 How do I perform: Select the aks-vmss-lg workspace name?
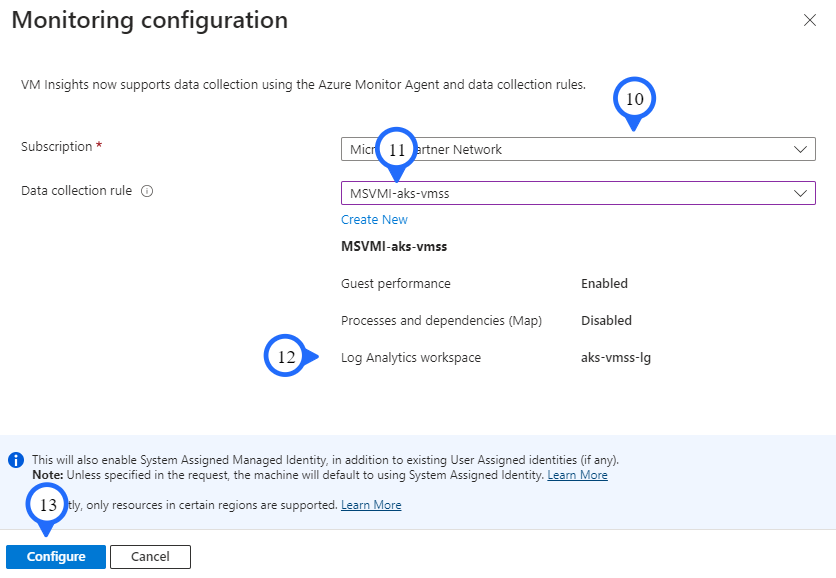pos(616,358)
